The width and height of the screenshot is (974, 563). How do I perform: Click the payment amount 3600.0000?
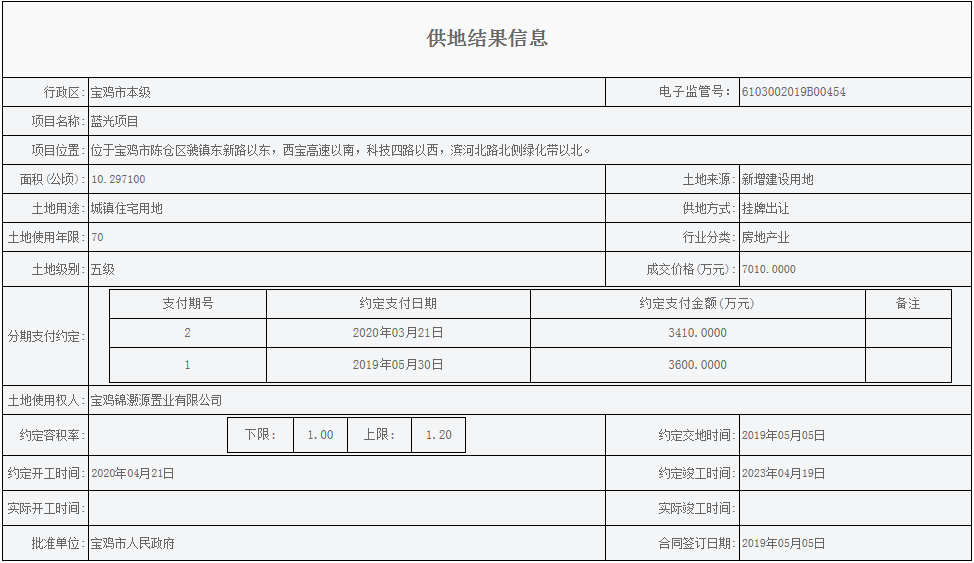[697, 365]
